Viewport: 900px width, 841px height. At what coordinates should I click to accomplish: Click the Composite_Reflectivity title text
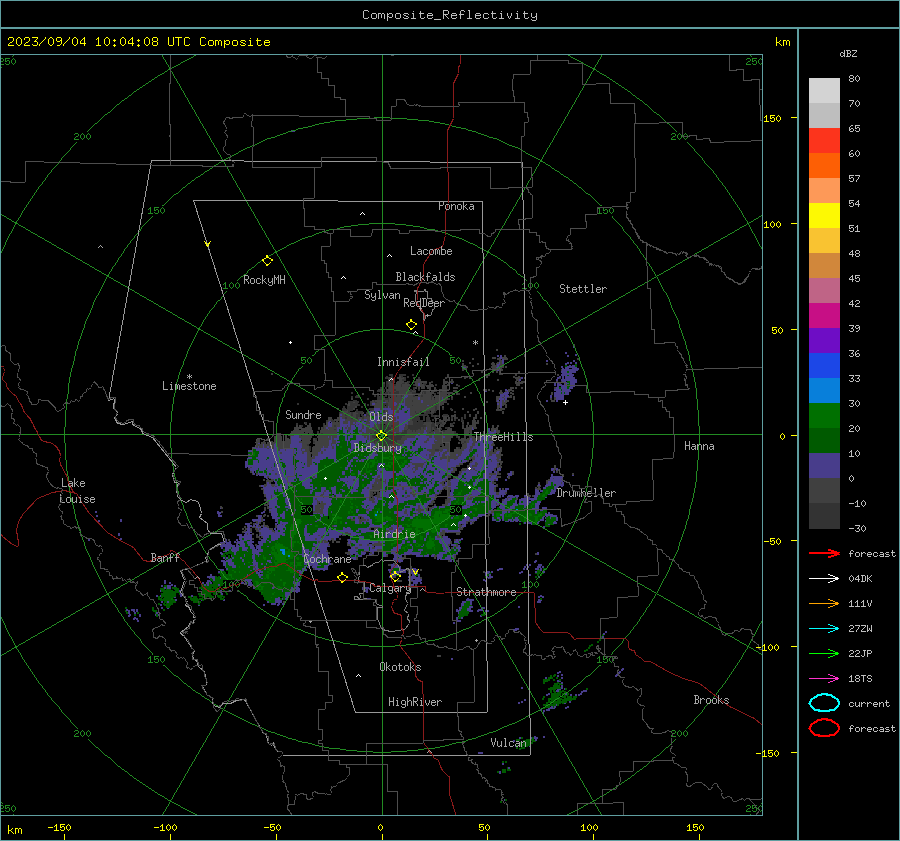tap(449, 15)
